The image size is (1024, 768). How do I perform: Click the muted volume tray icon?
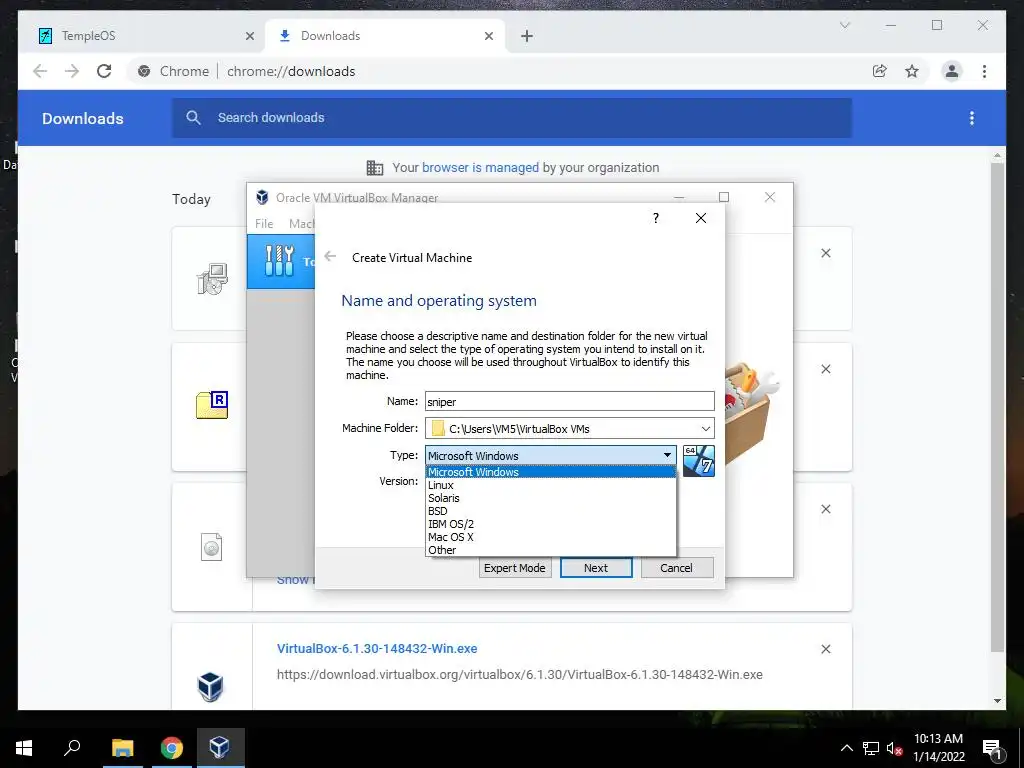[894, 748]
